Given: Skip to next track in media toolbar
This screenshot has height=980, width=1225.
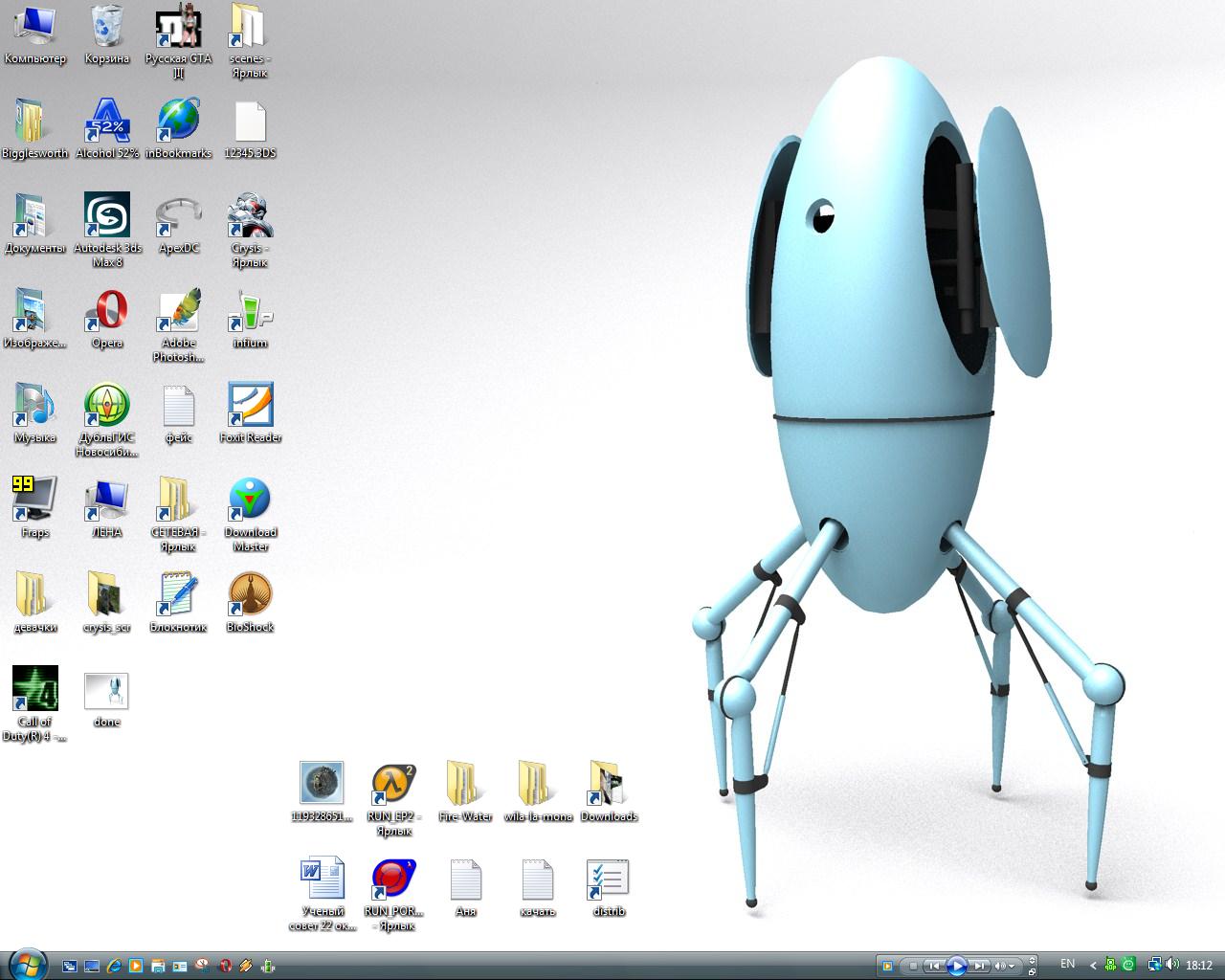Looking at the screenshot, I should 979,966.
